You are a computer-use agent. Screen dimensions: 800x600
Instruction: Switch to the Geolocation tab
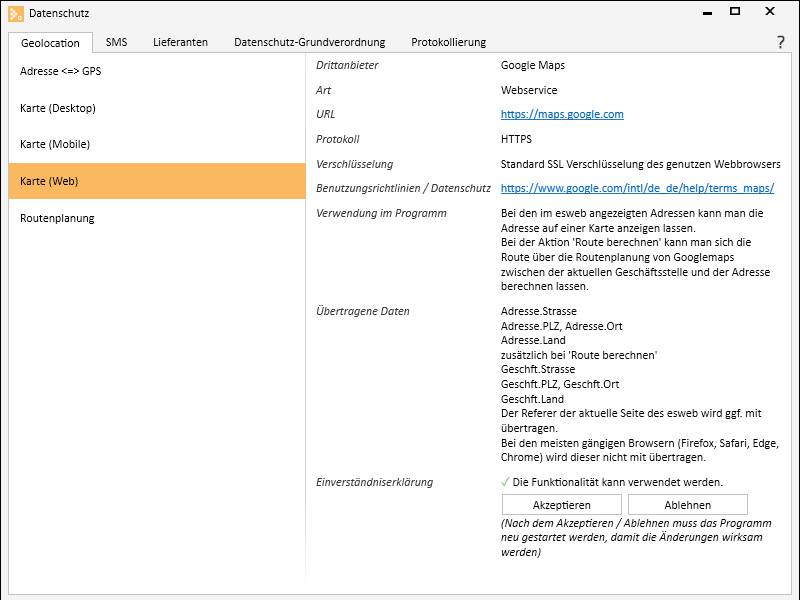[x=51, y=43]
